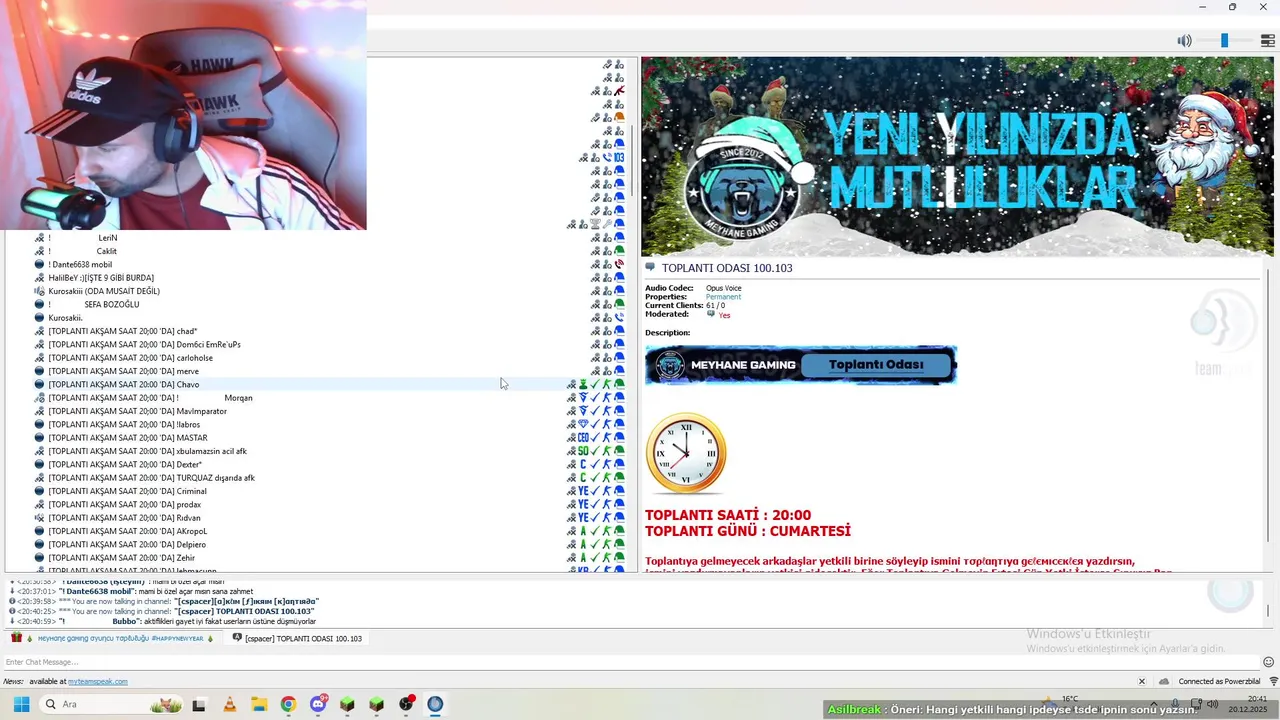
Task: Click the clock image in description
Action: pos(686,453)
